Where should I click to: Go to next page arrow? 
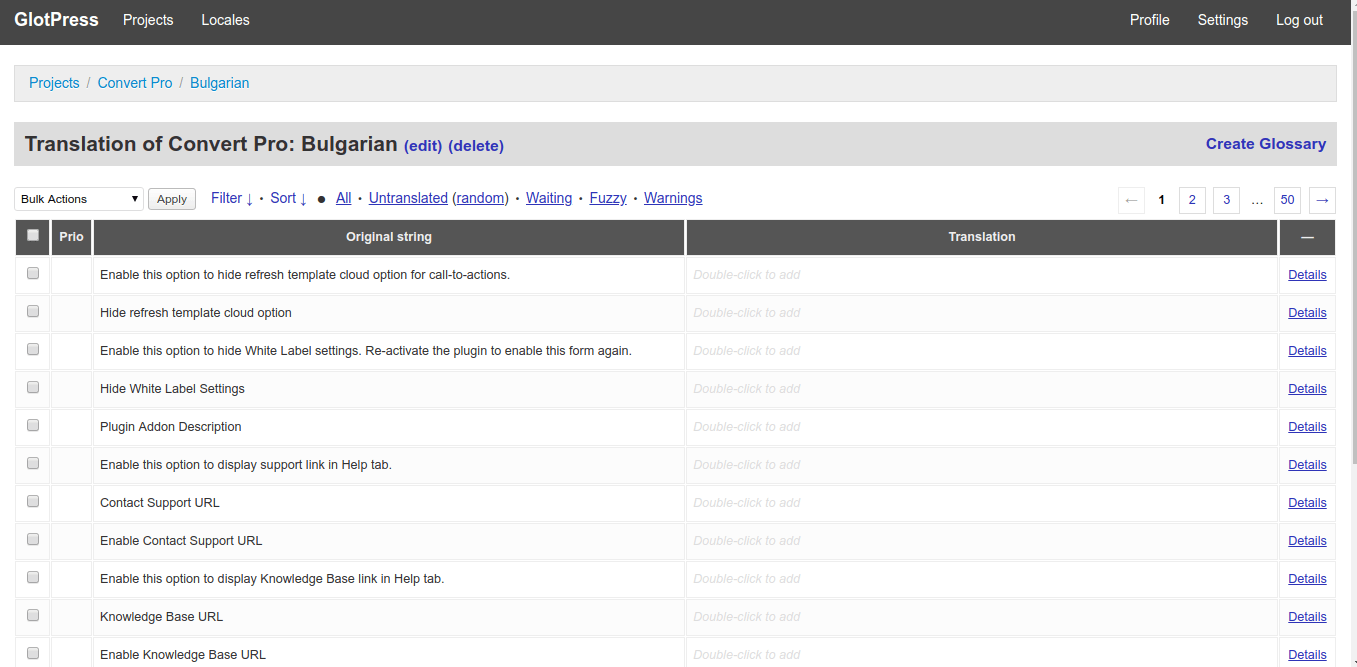1322,200
